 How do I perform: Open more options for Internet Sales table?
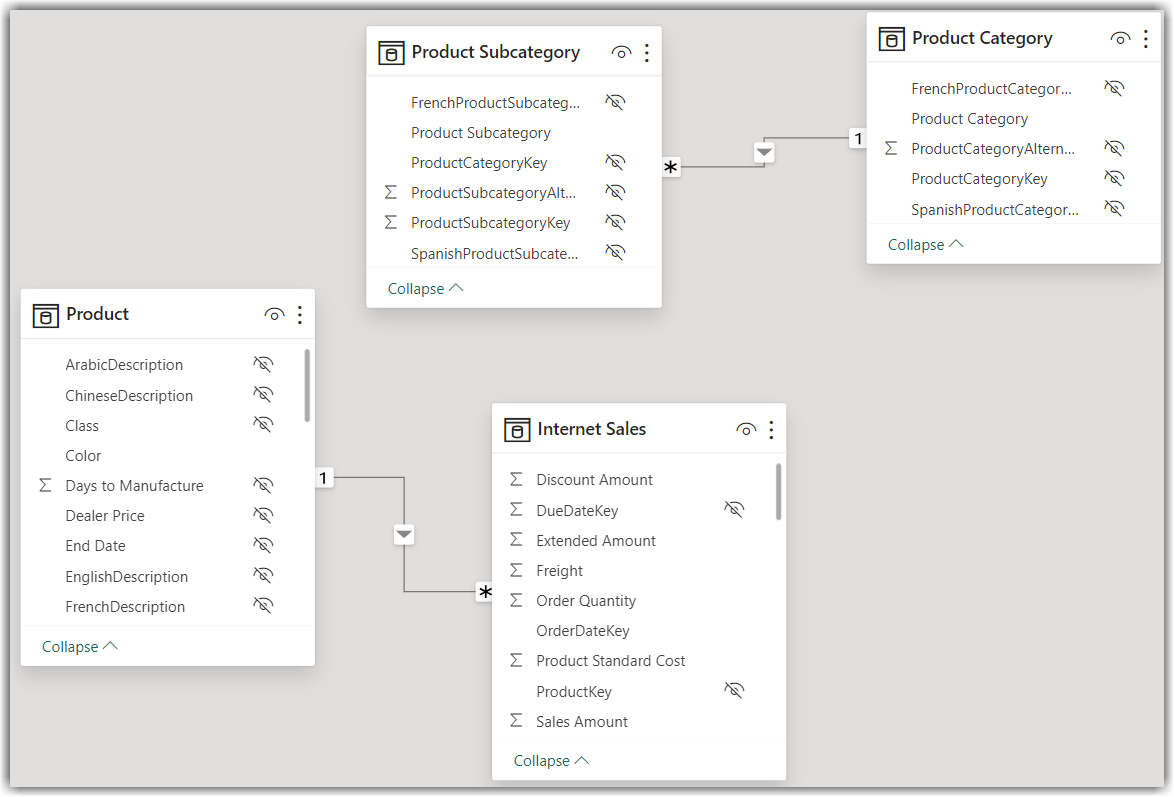[771, 430]
